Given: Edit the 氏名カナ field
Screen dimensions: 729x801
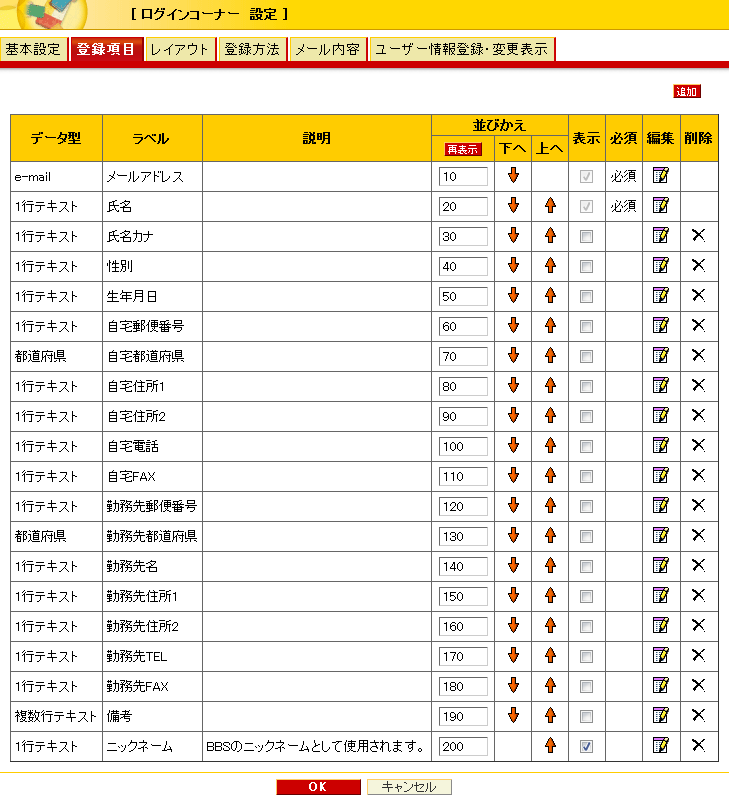Looking at the screenshot, I should point(661,235).
